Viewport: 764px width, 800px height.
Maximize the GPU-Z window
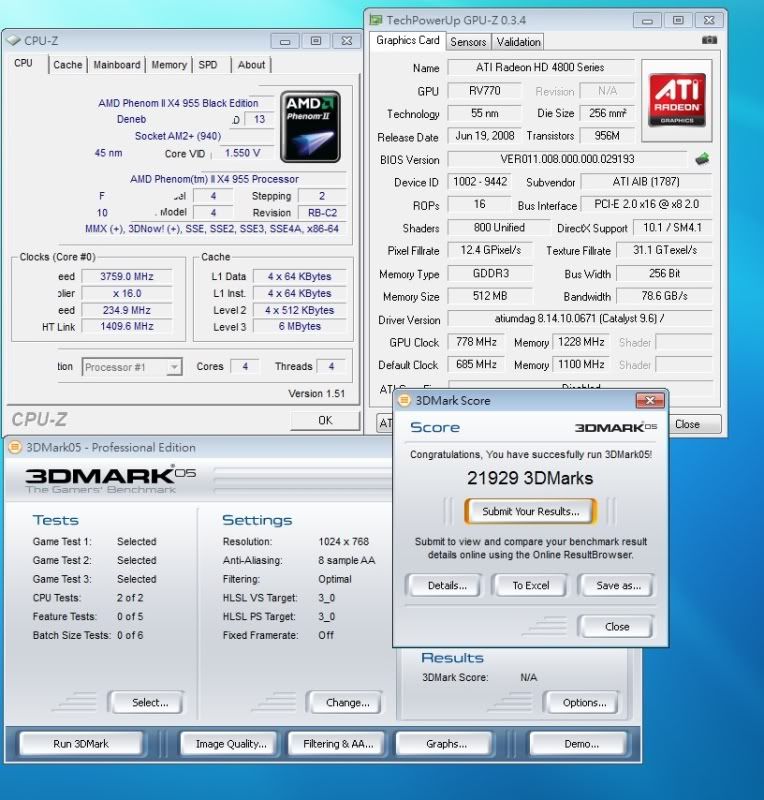pos(678,20)
